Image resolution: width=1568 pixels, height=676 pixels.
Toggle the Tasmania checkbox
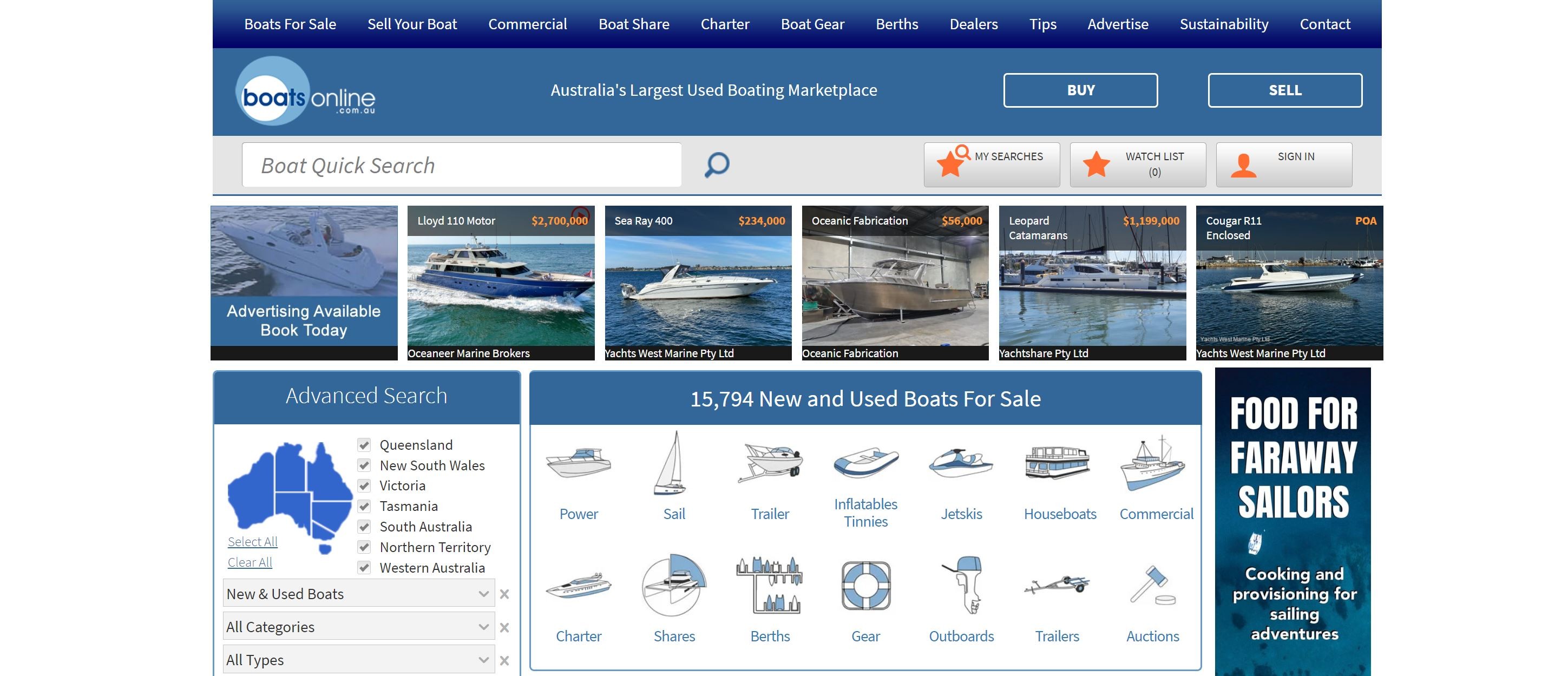click(364, 506)
